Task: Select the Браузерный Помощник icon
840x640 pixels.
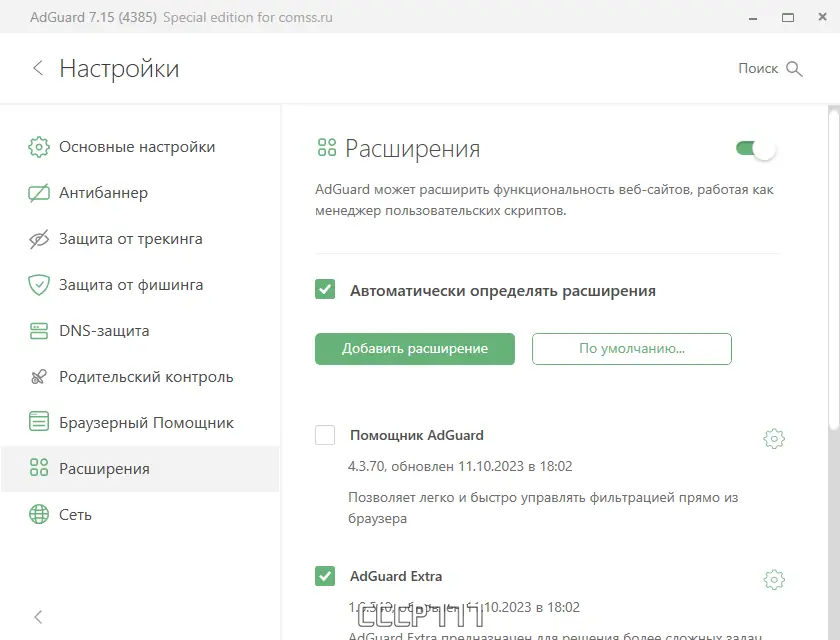Action: (38, 422)
